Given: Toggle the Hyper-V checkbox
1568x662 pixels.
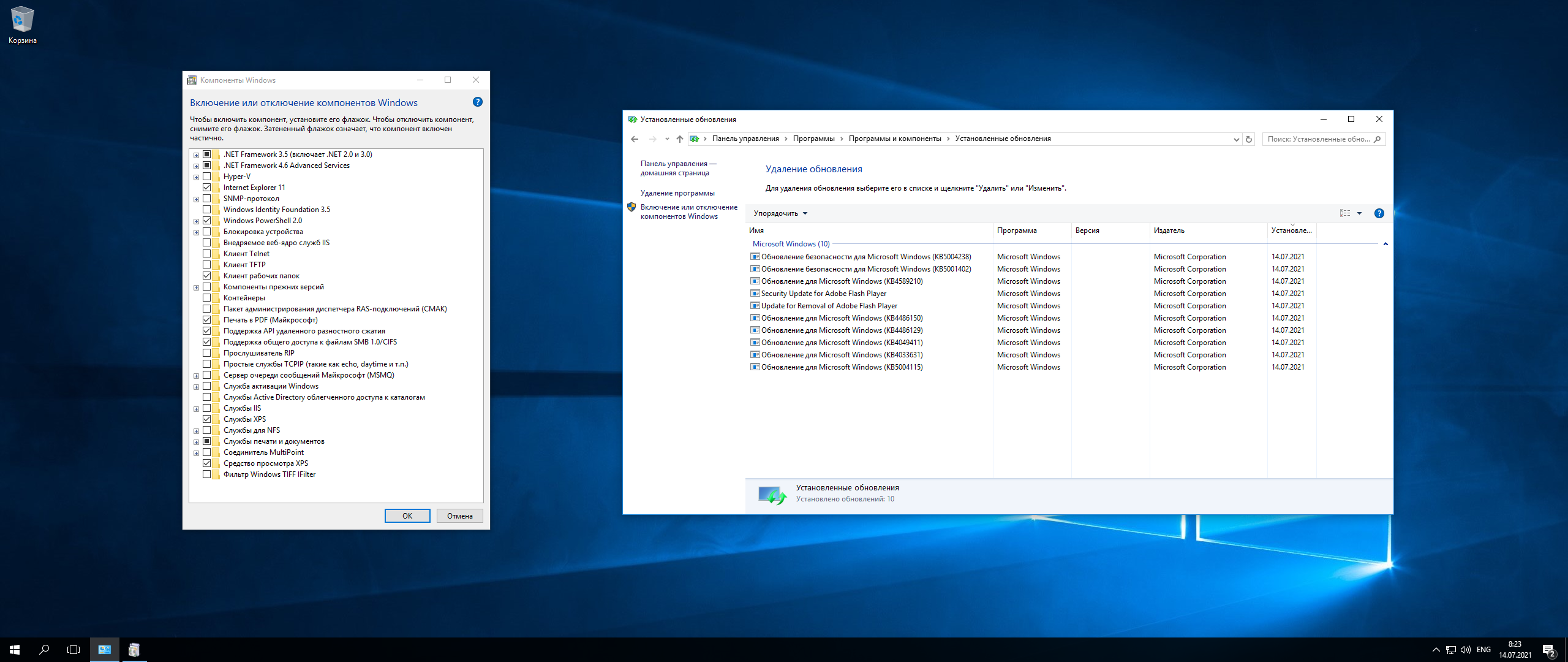Looking at the screenshot, I should coord(206,177).
